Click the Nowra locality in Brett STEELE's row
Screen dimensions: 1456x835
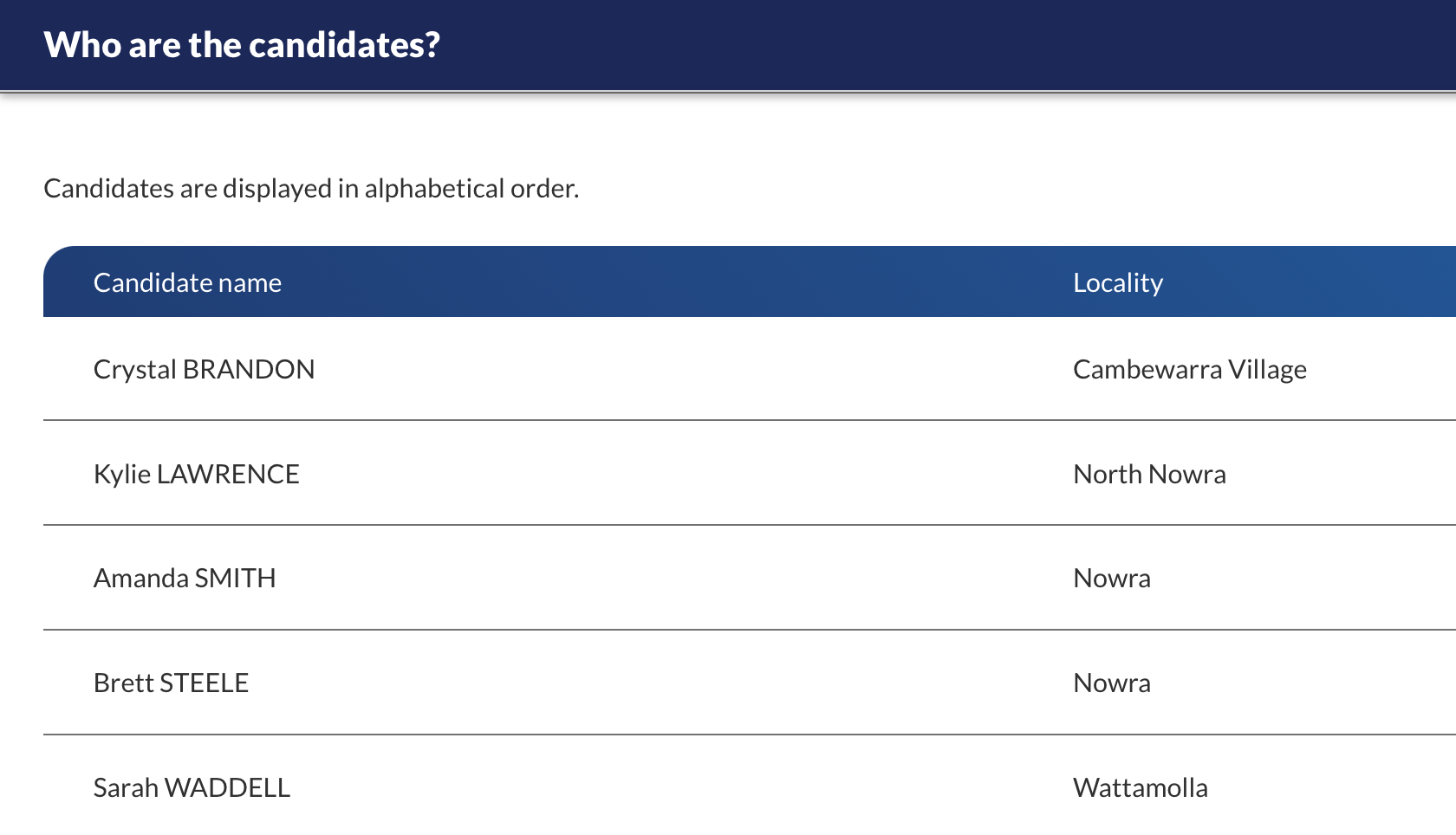pyautogui.click(x=1112, y=683)
